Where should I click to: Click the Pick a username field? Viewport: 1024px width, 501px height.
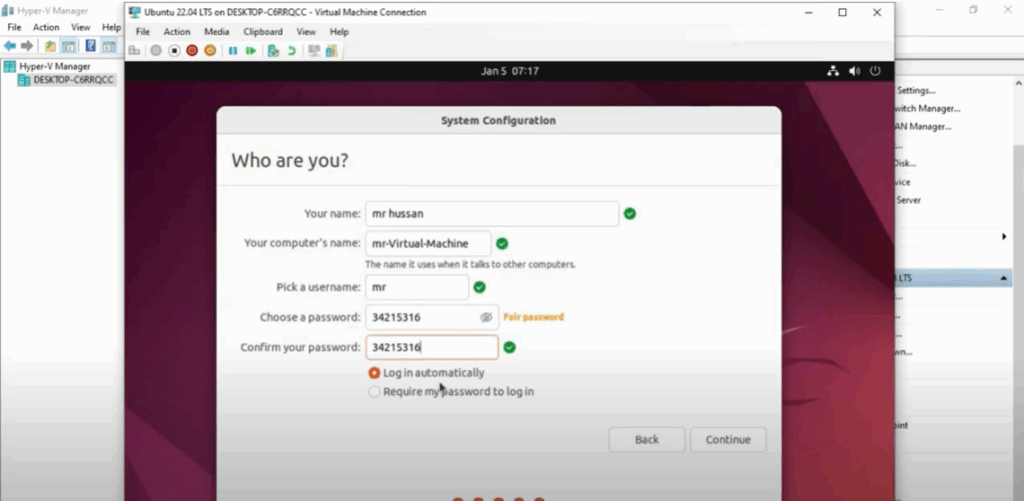click(417, 287)
